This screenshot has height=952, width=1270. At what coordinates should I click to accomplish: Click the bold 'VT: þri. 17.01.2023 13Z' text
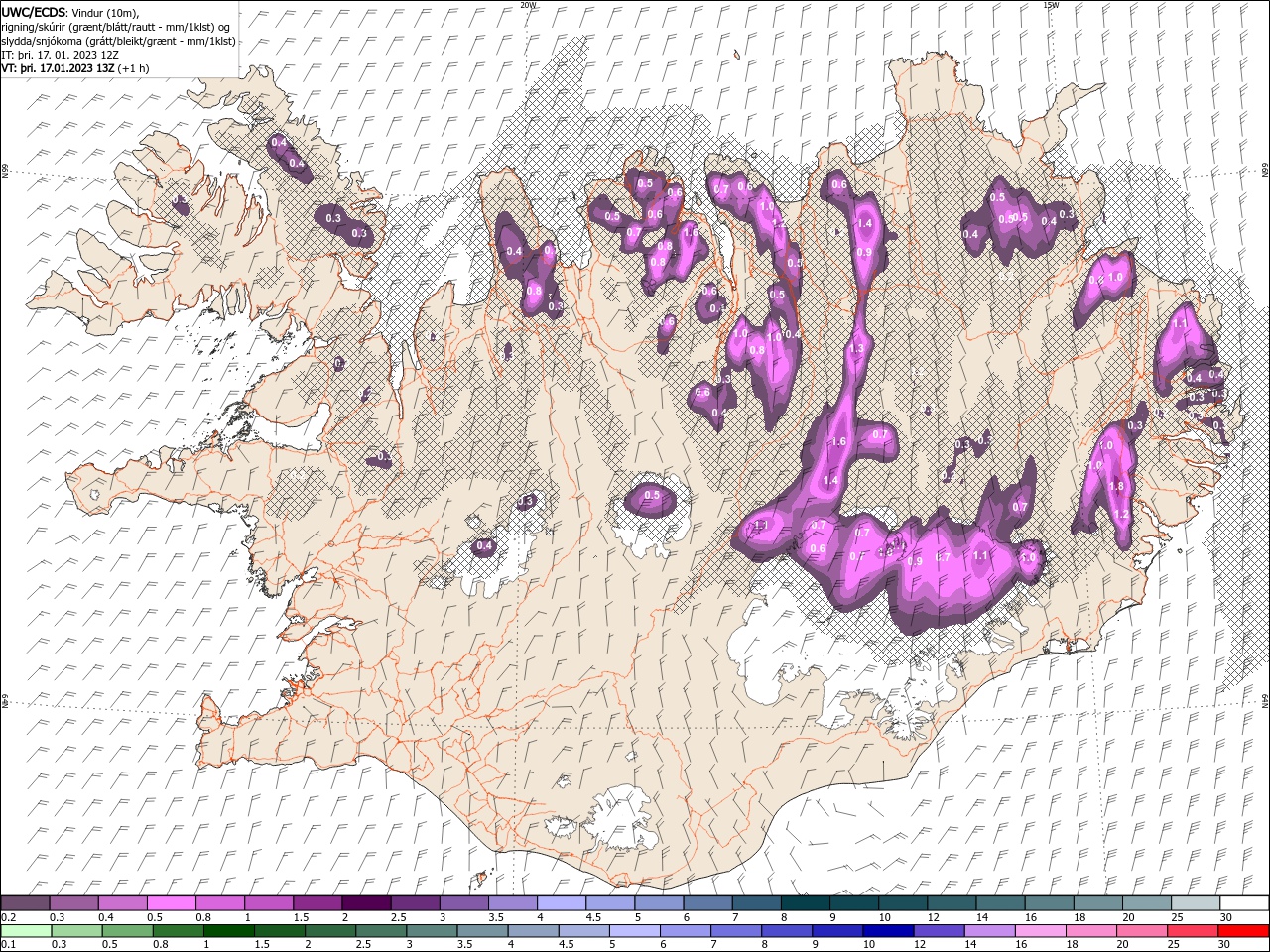click(58, 68)
